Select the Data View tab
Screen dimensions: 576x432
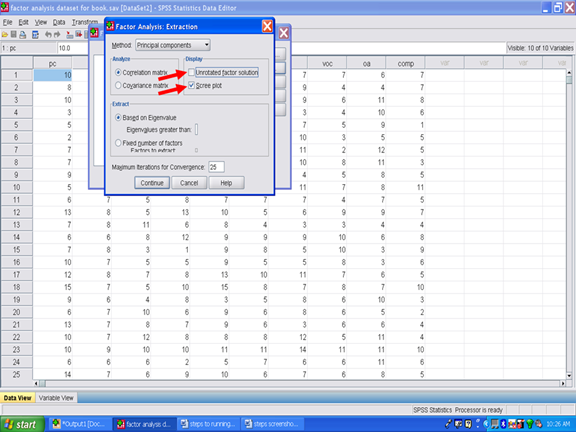click(18, 398)
